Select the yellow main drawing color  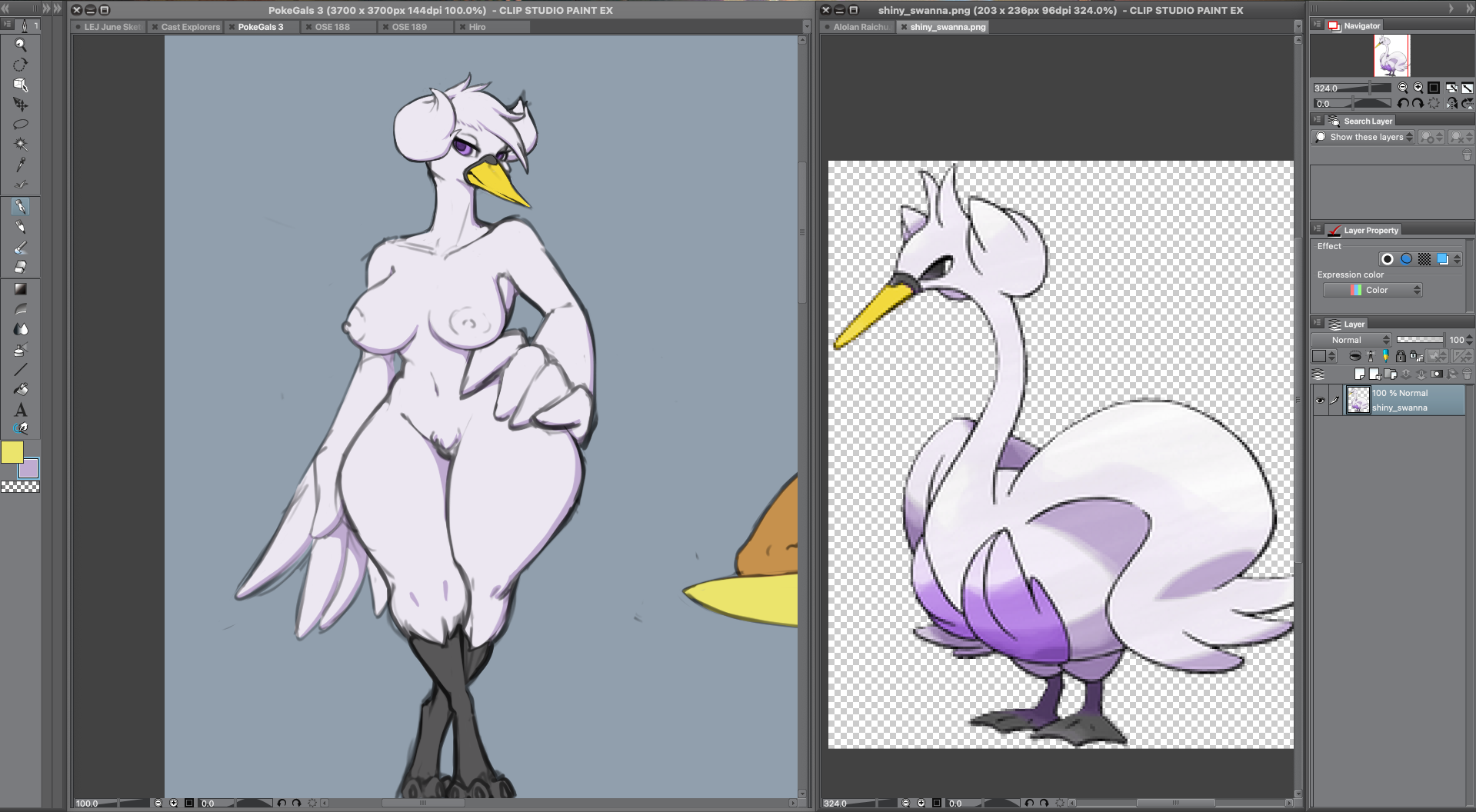[x=12, y=452]
